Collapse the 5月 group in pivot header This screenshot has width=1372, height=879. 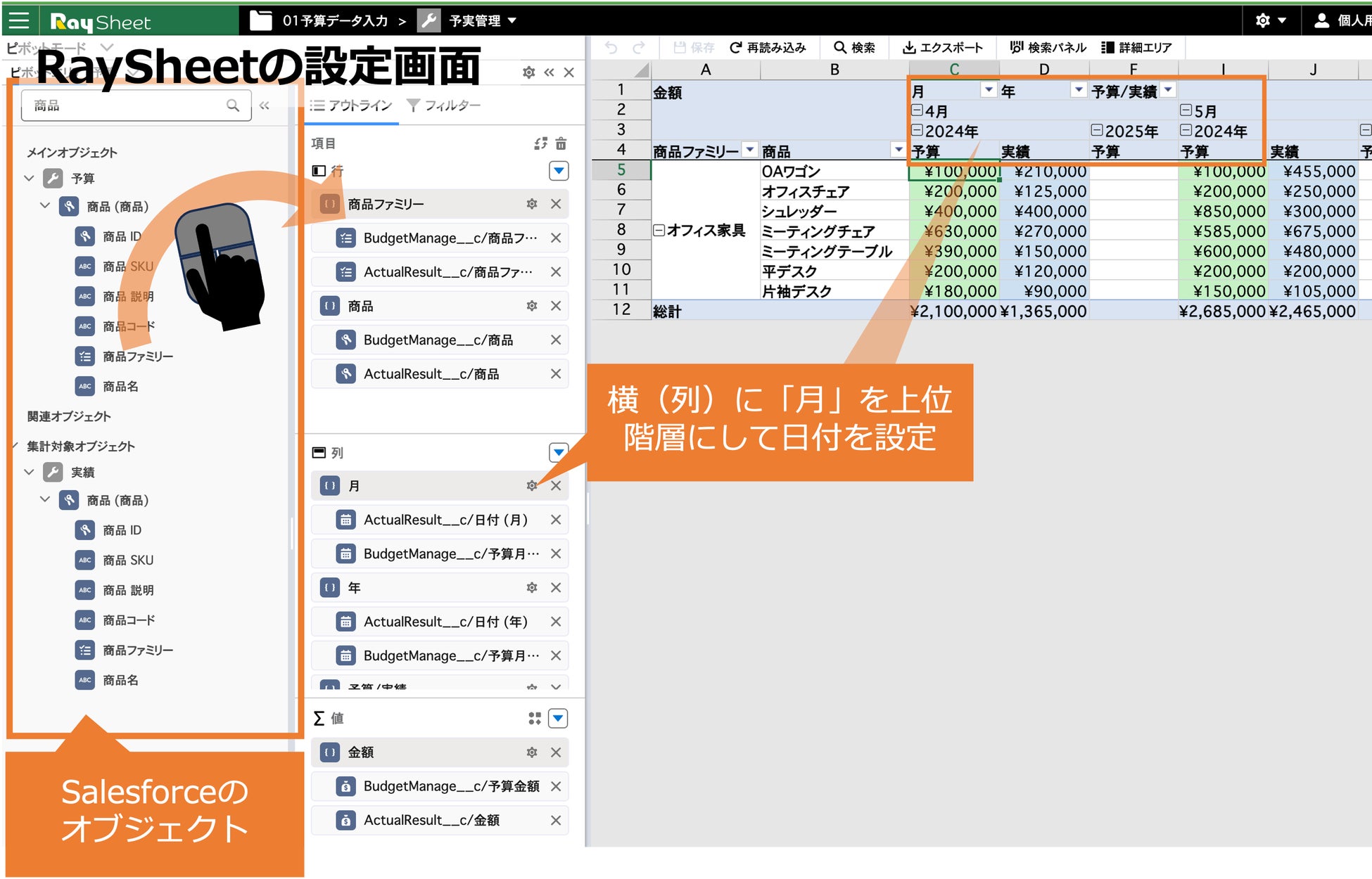pyautogui.click(x=1186, y=110)
